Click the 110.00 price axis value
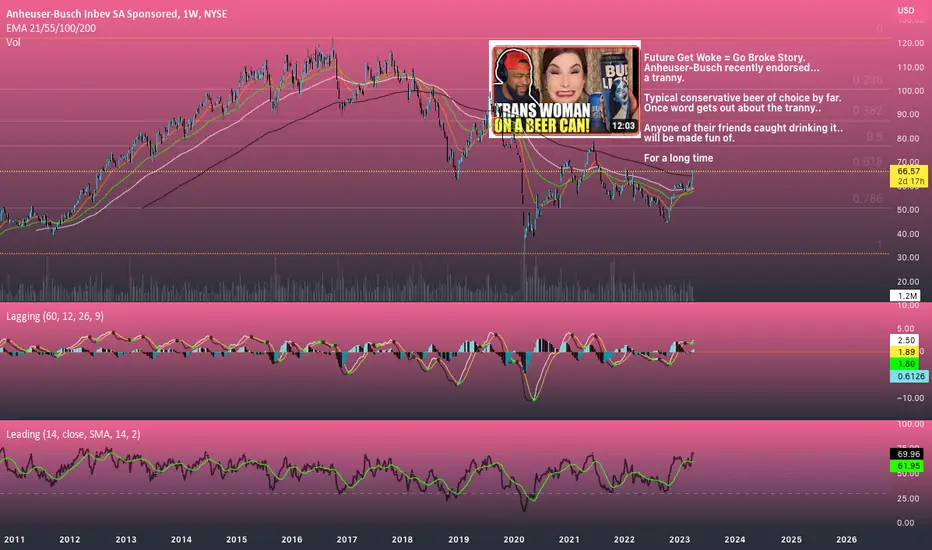 [911, 67]
